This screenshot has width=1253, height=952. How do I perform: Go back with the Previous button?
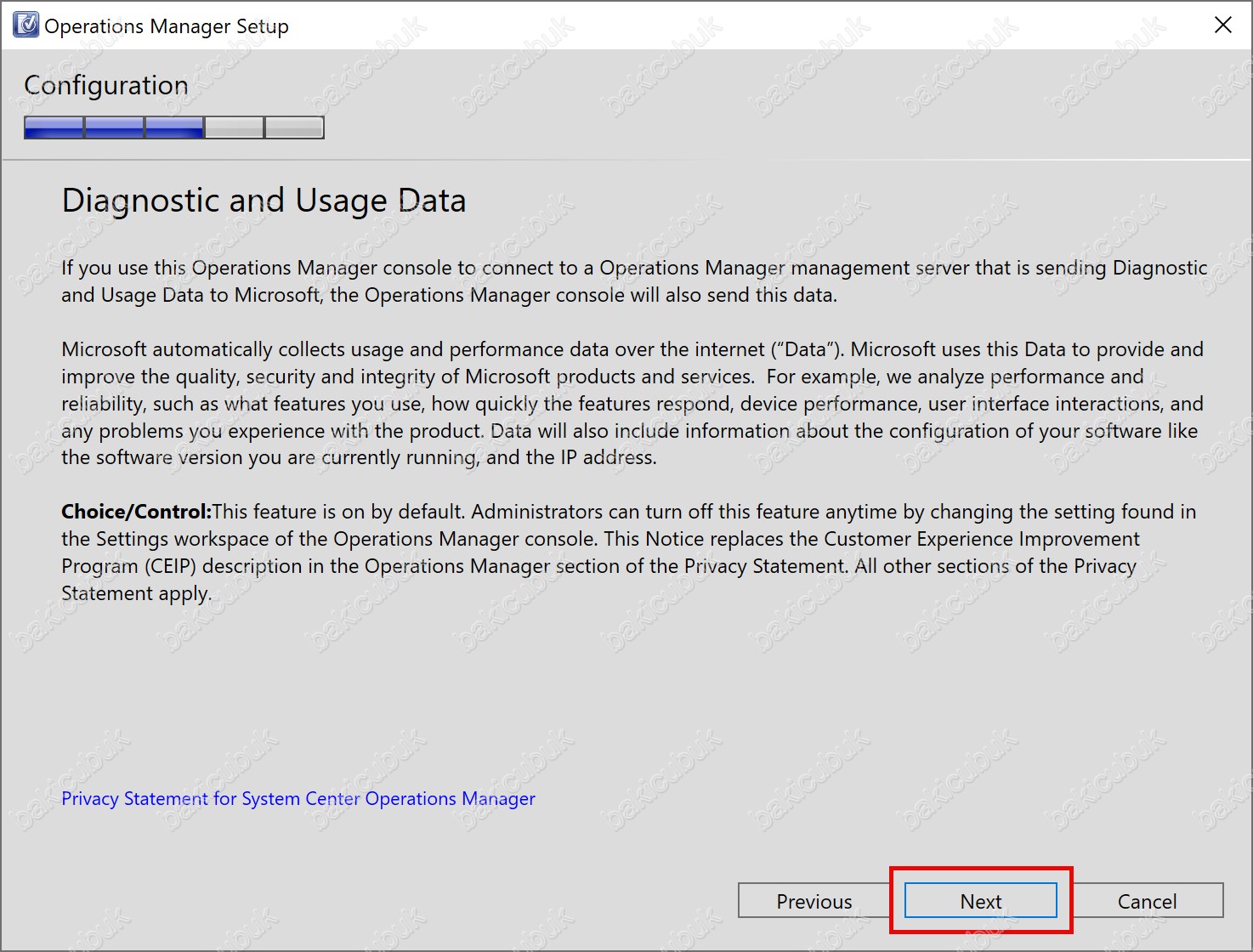click(814, 901)
